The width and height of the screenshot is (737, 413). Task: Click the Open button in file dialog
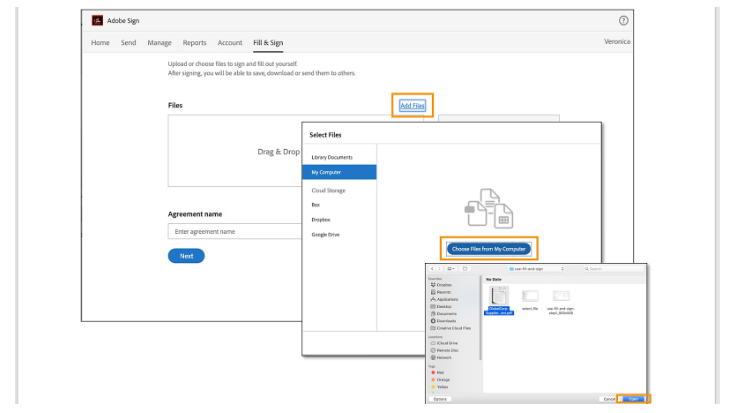click(633, 398)
